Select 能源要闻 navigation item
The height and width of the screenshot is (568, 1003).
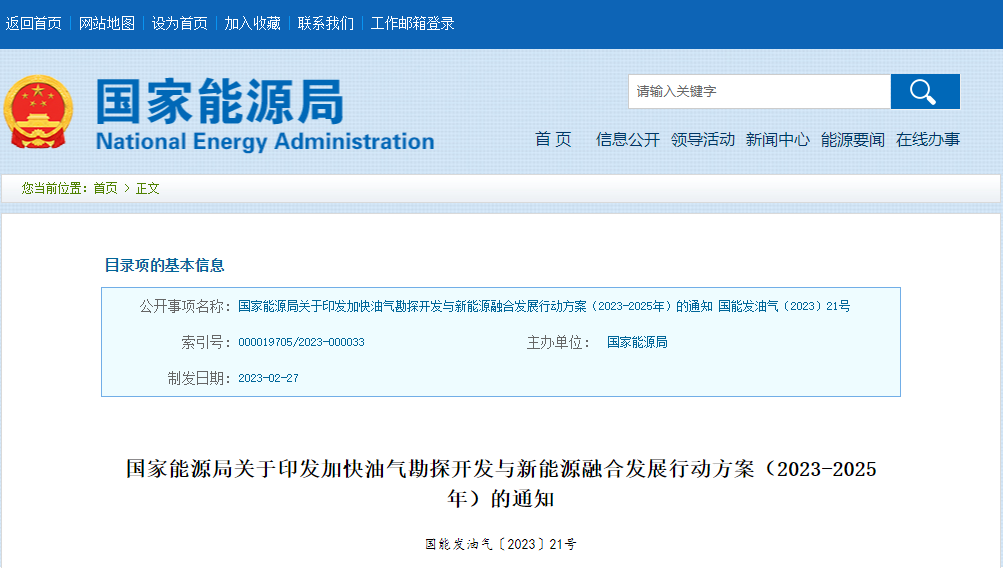pos(853,140)
